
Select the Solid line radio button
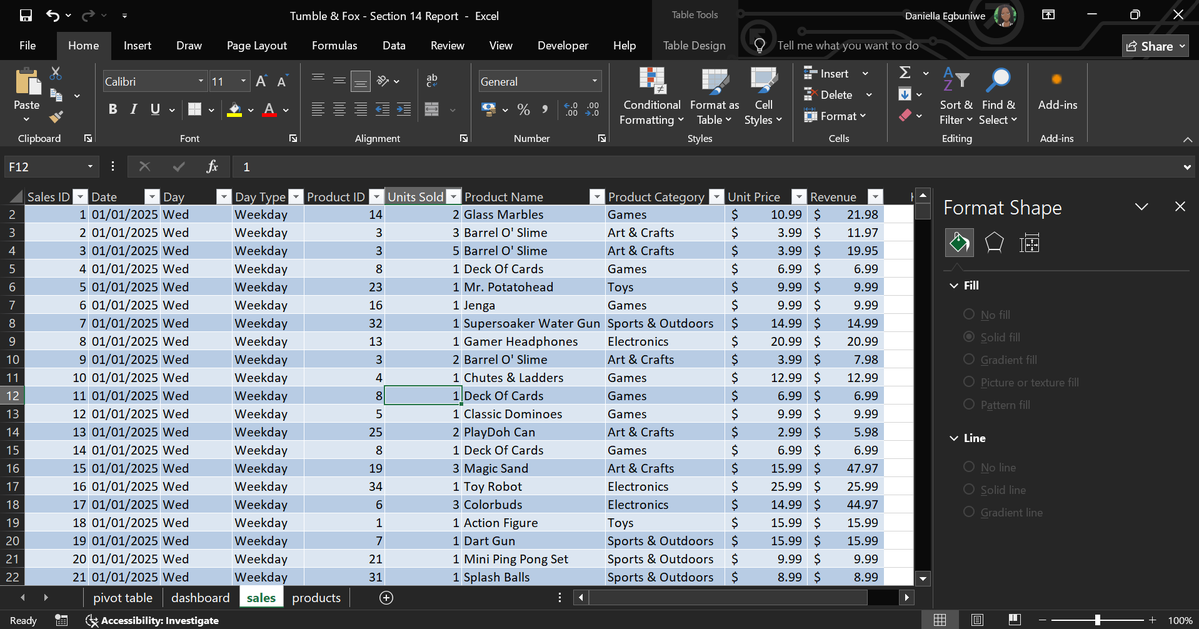[x=969, y=489]
